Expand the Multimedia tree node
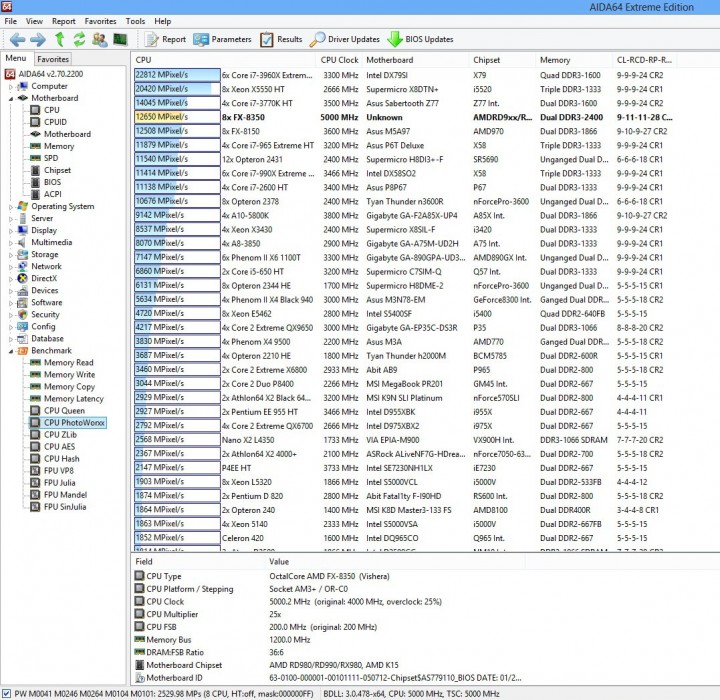720x700 pixels. [x=11, y=243]
